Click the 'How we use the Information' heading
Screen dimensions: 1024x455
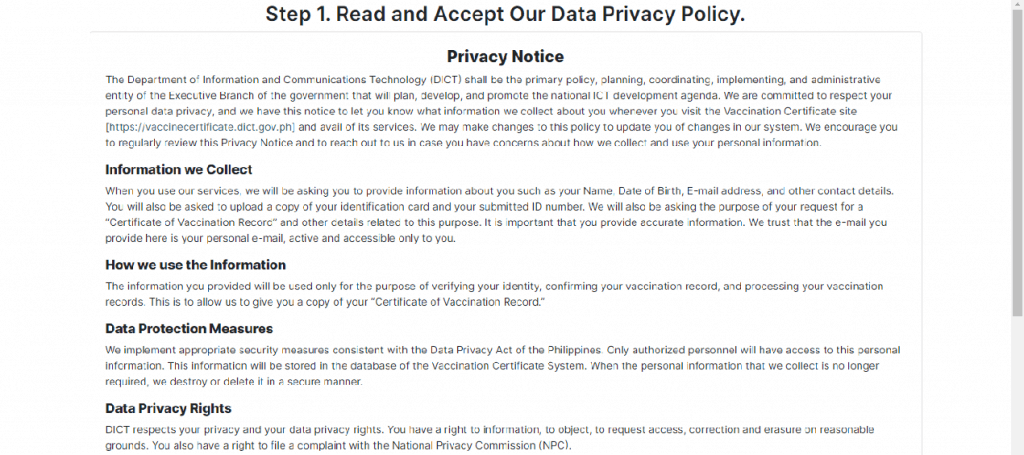click(x=195, y=264)
